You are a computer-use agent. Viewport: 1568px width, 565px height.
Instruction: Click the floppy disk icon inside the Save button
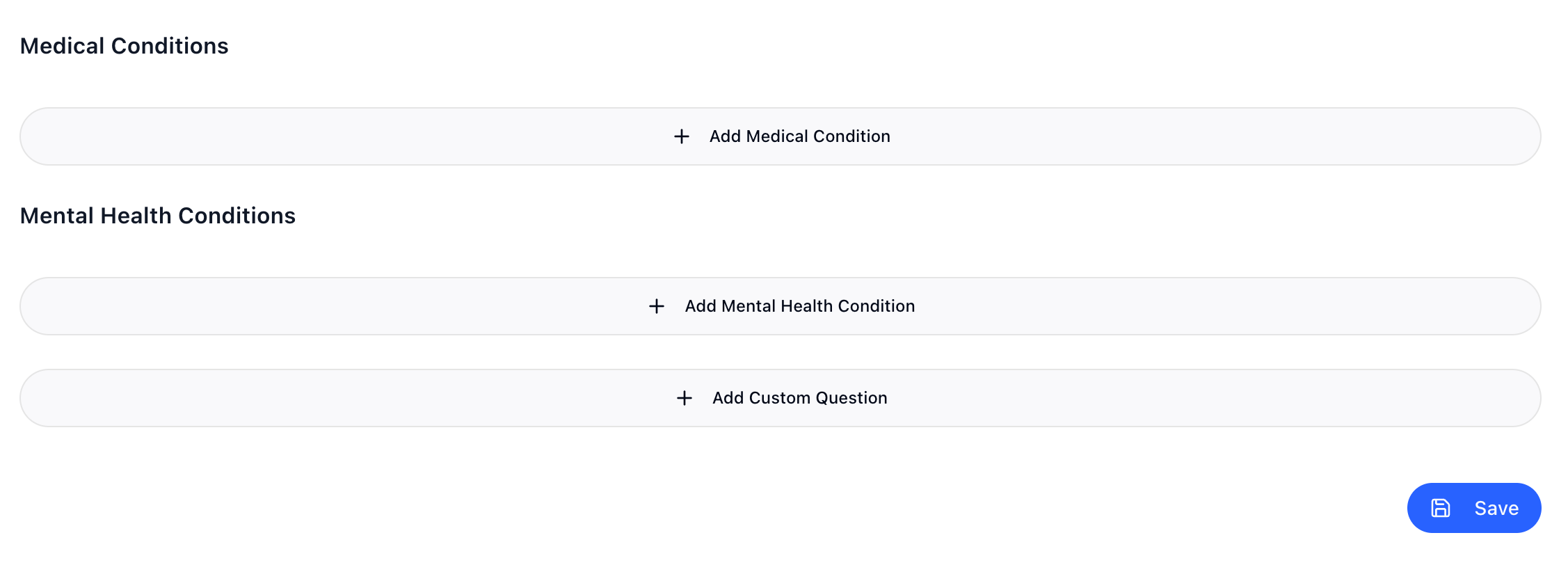point(1439,508)
